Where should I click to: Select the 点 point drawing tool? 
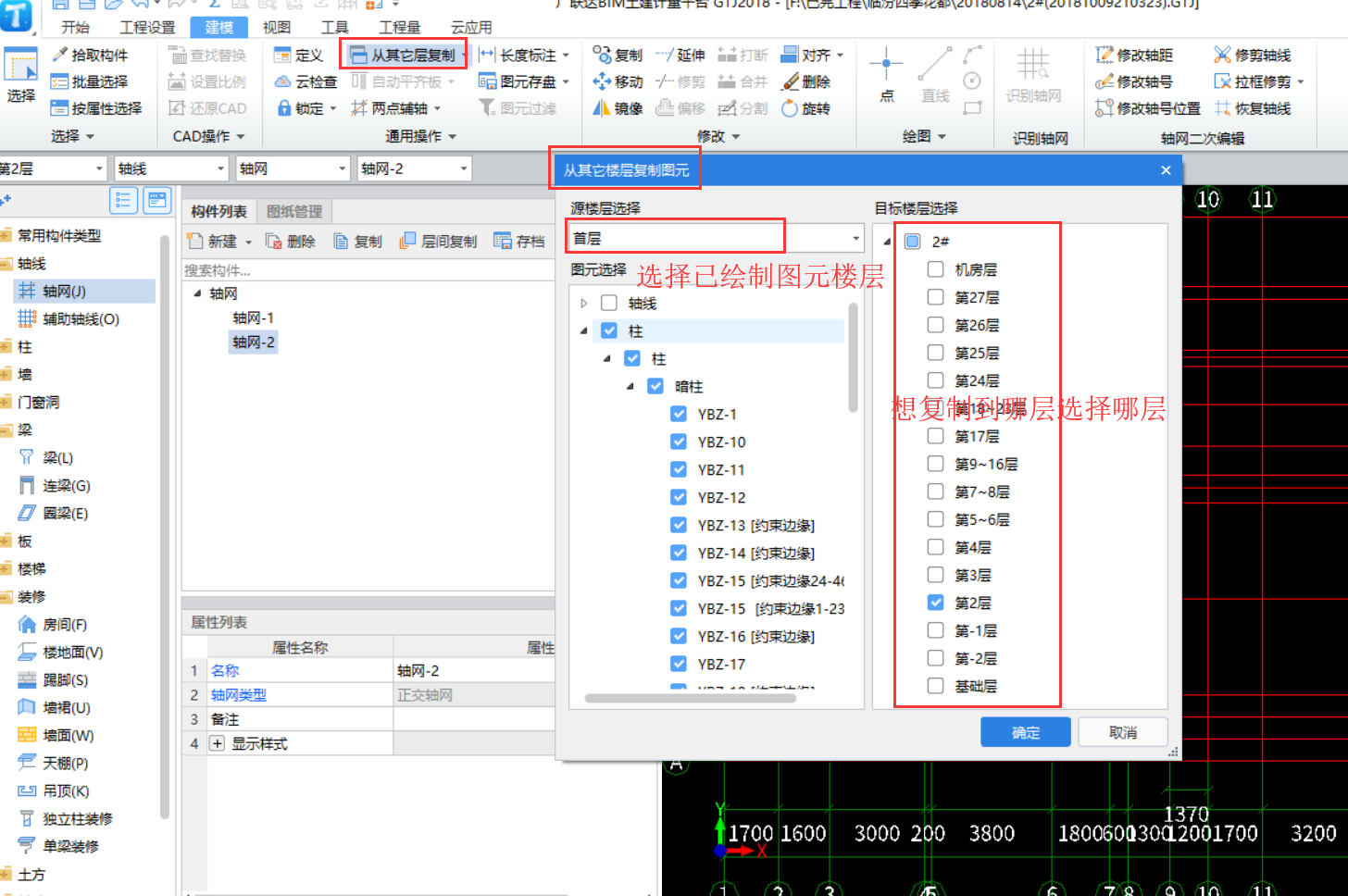click(x=886, y=74)
